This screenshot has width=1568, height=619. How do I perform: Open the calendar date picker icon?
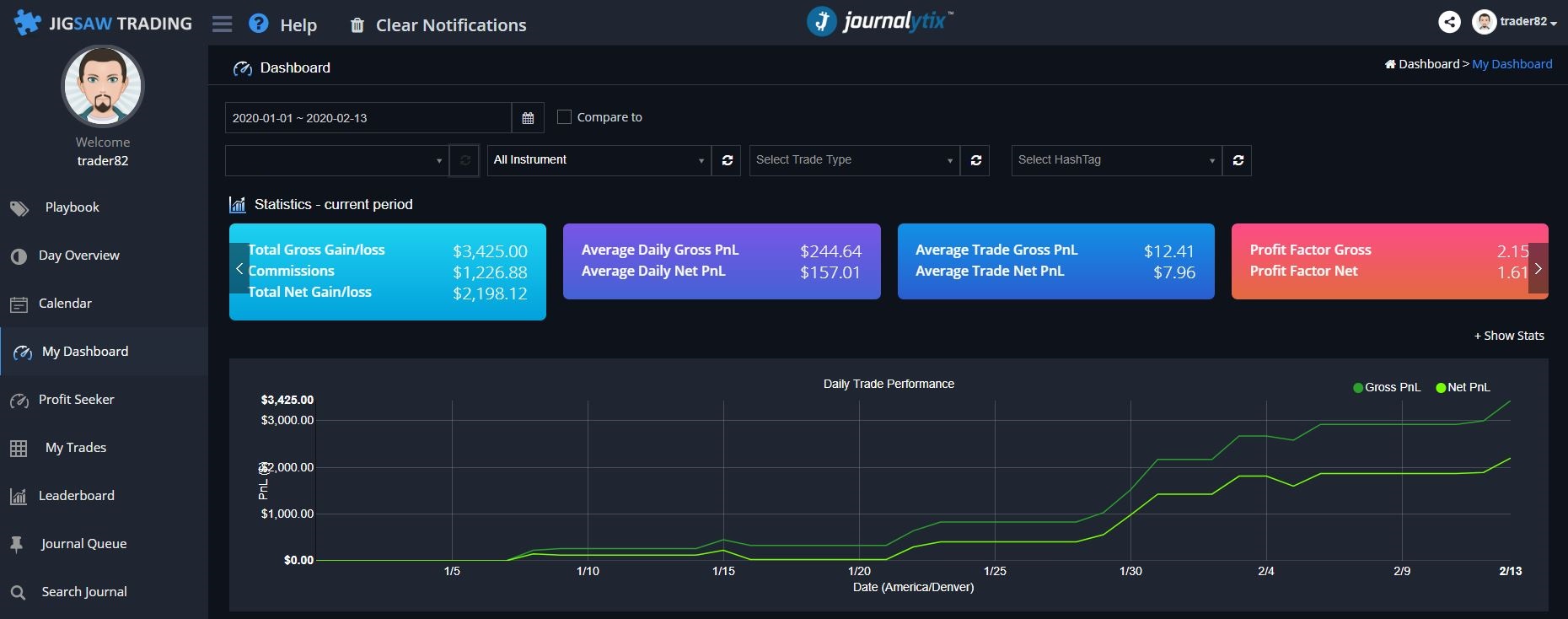pos(528,118)
